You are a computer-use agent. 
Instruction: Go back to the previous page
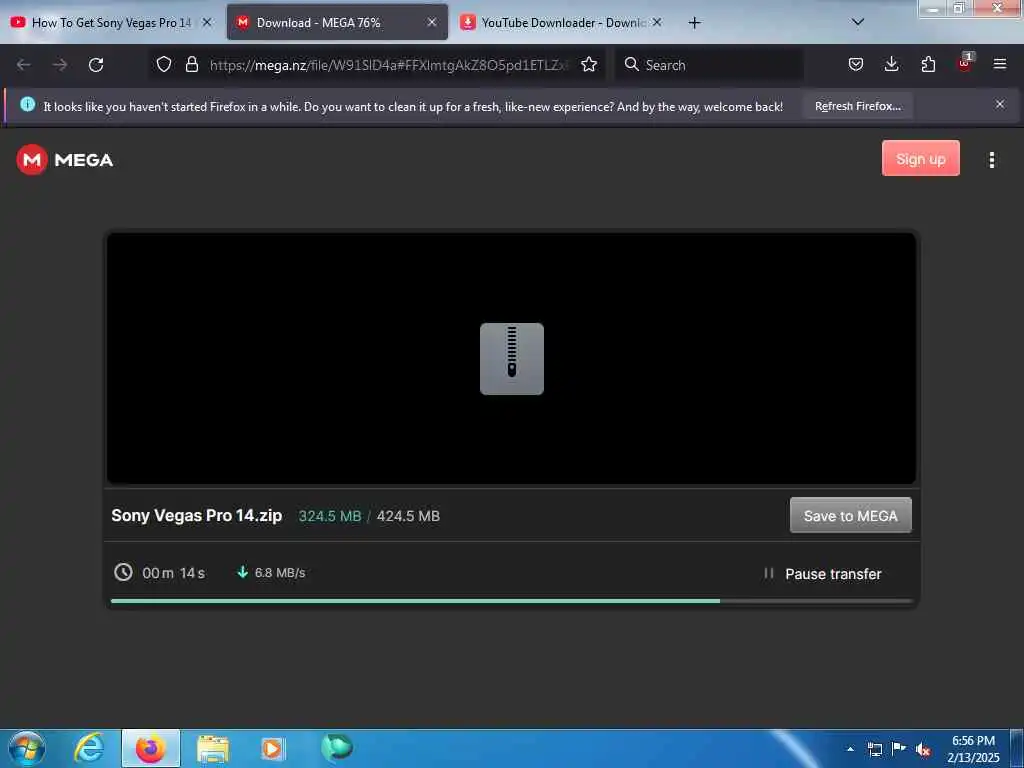(24, 65)
